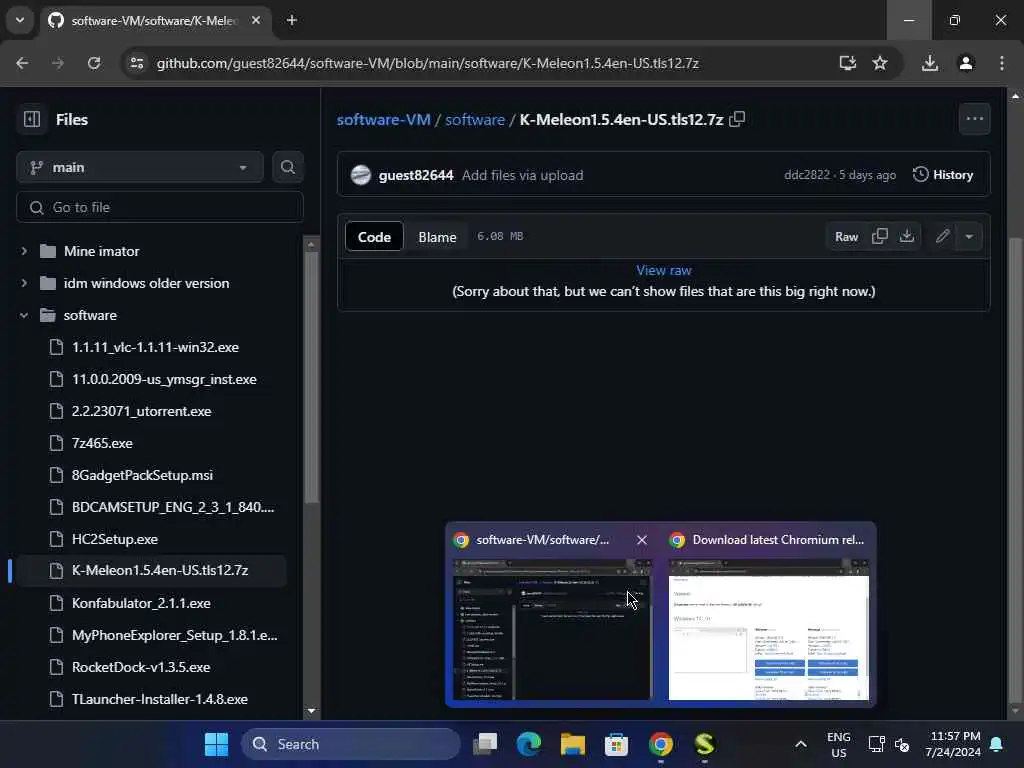Click the Raw button

pos(846,236)
